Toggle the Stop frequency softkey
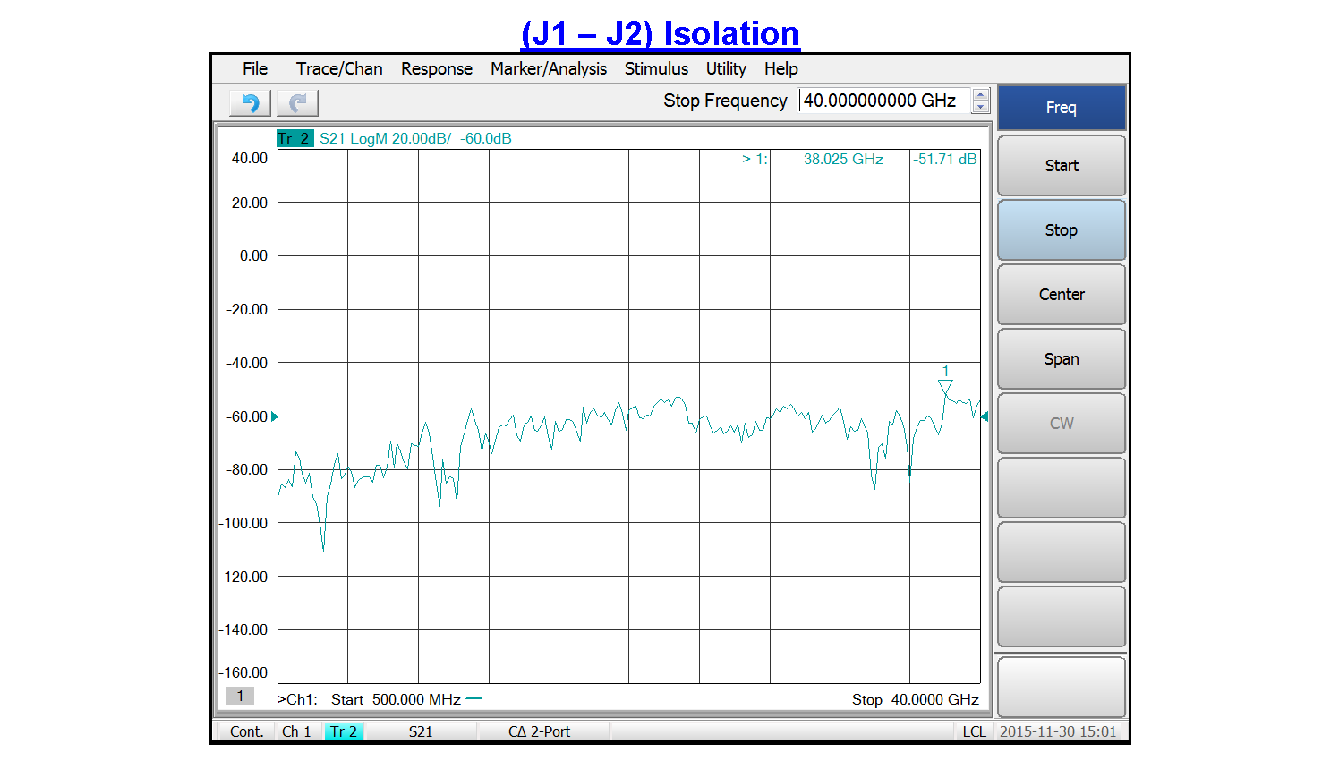This screenshot has width=1341, height=762. (x=1061, y=229)
